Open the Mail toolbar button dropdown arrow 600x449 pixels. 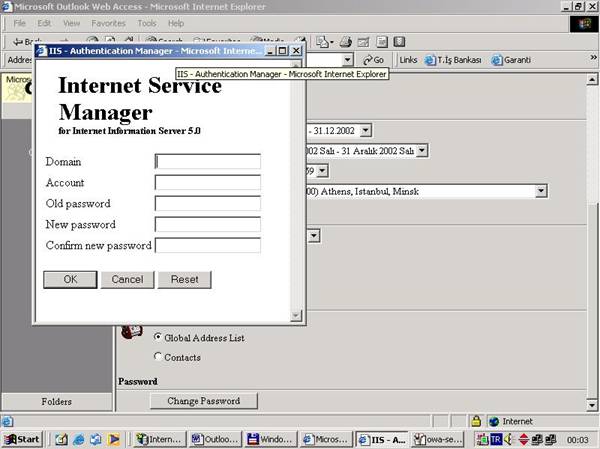(x=332, y=42)
